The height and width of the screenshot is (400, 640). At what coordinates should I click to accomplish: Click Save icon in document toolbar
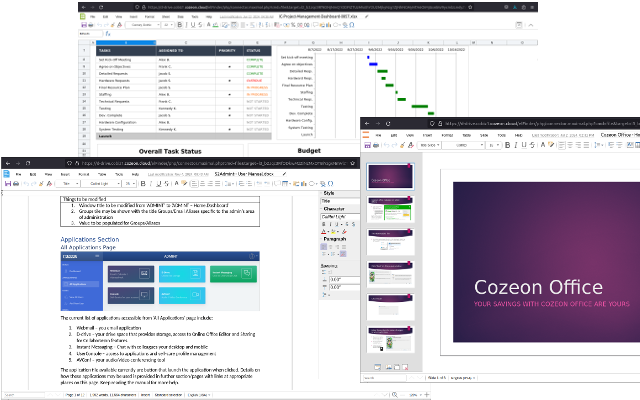8,184
